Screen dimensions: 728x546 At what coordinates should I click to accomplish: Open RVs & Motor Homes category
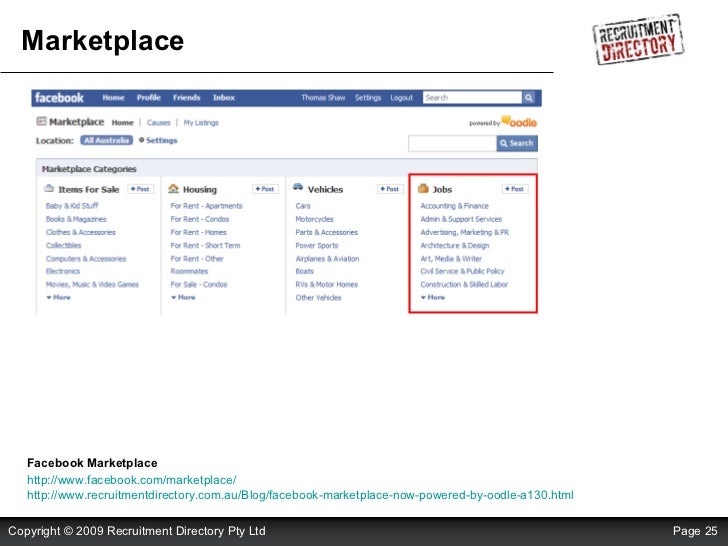tap(326, 284)
